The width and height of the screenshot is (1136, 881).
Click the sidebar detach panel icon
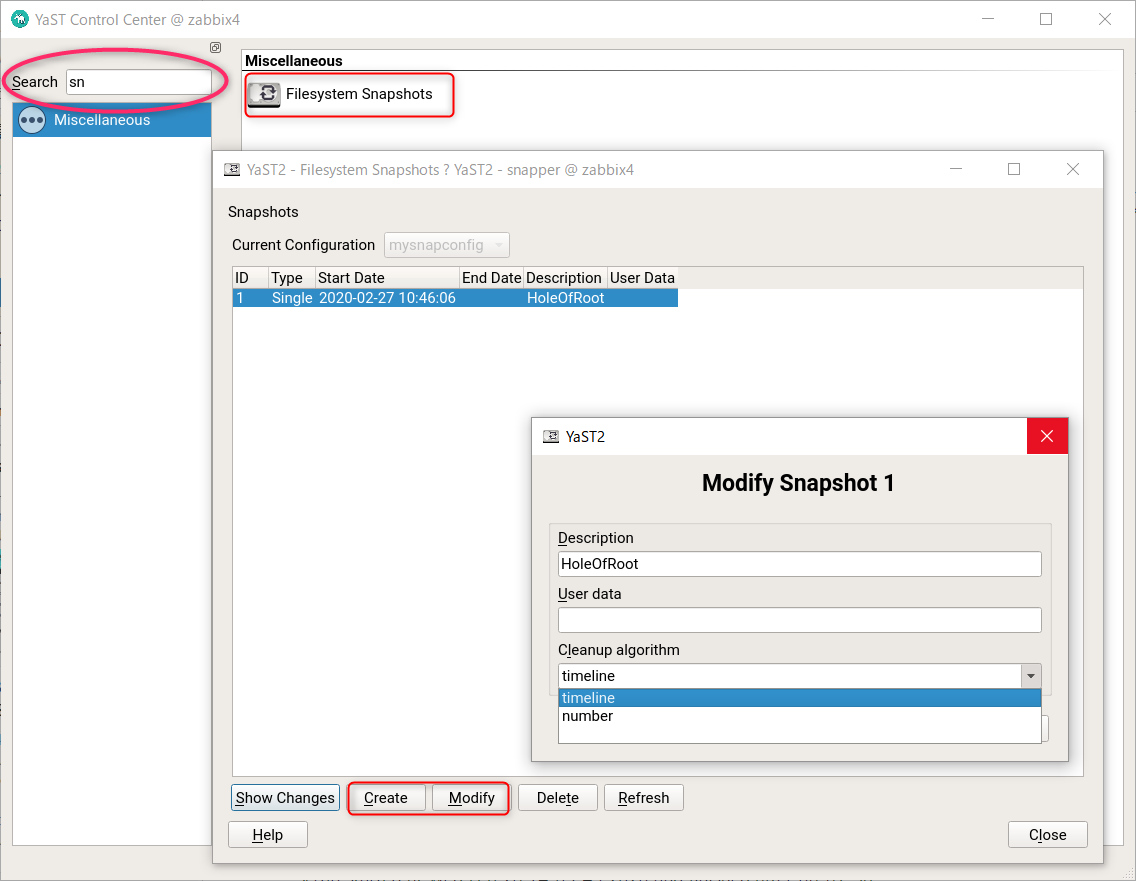215,47
